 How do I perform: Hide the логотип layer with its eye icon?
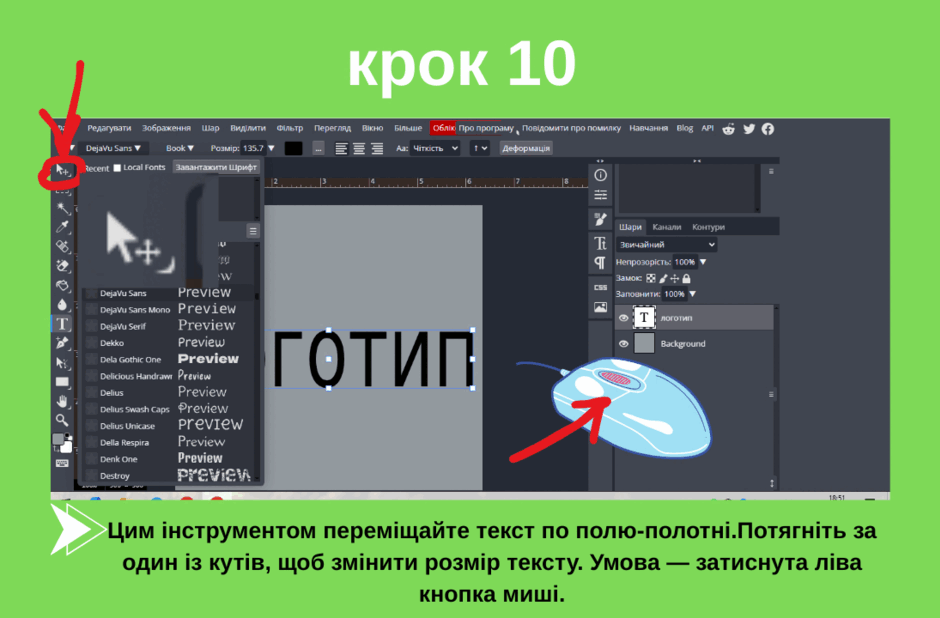[x=623, y=318]
